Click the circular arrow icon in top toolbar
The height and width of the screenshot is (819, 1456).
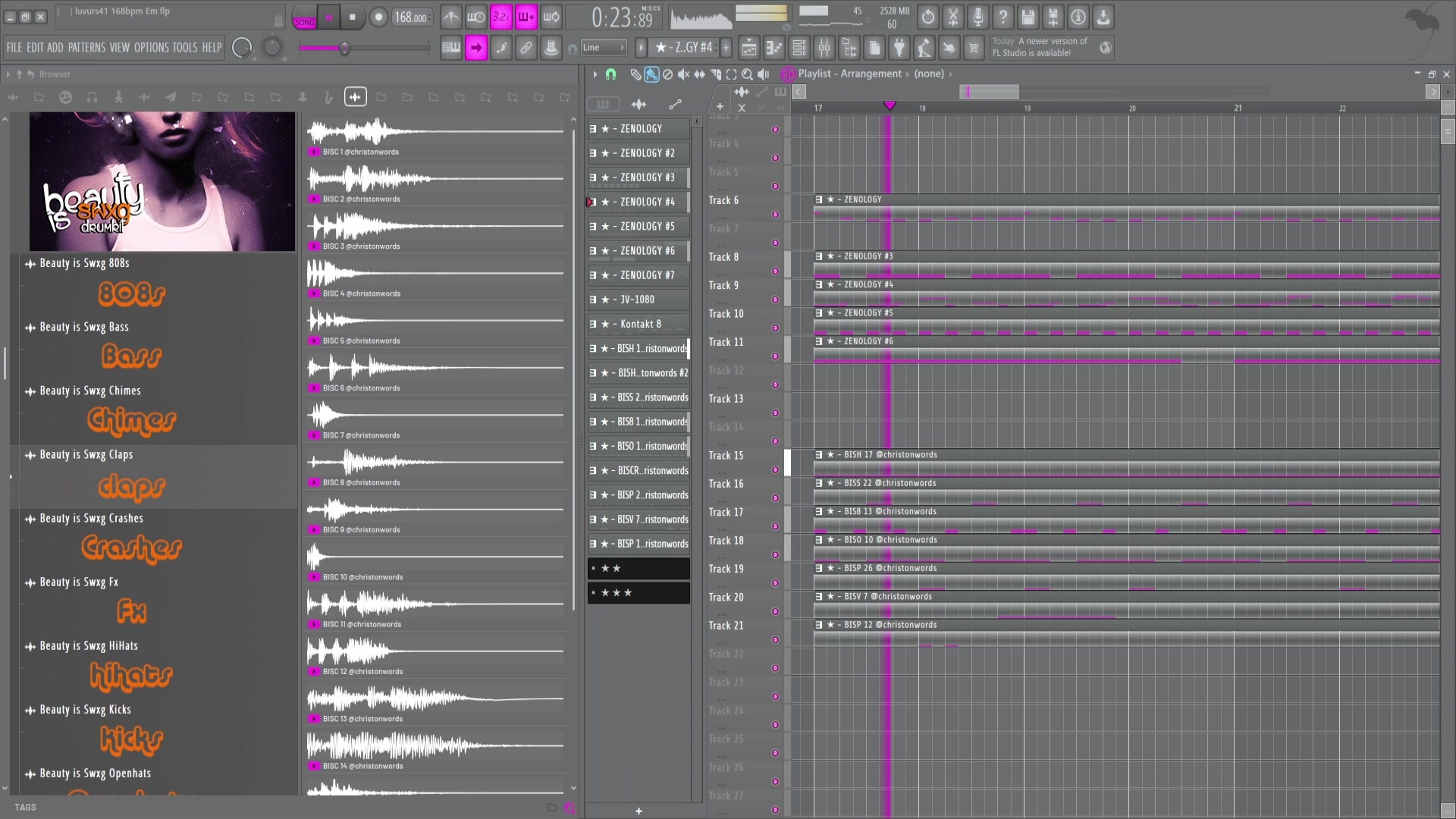point(928,17)
